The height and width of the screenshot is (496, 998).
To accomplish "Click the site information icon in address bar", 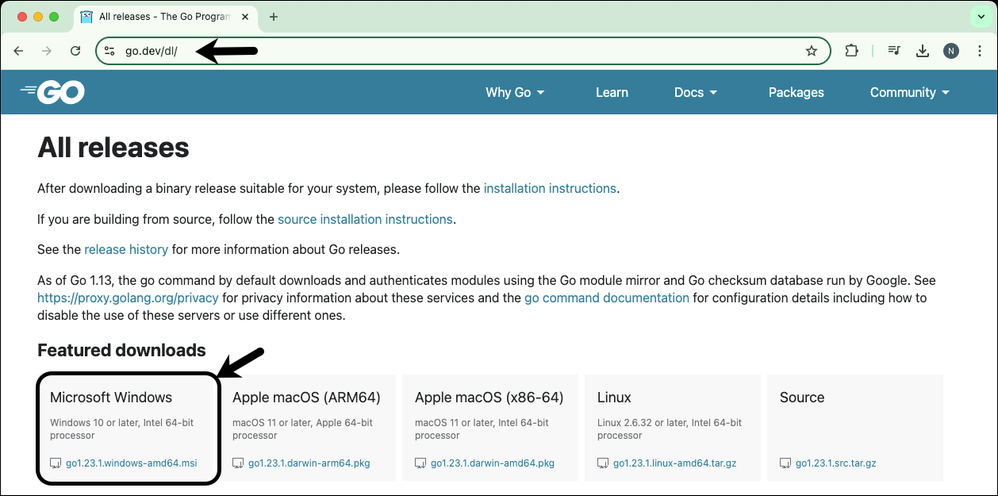I will click(109, 51).
